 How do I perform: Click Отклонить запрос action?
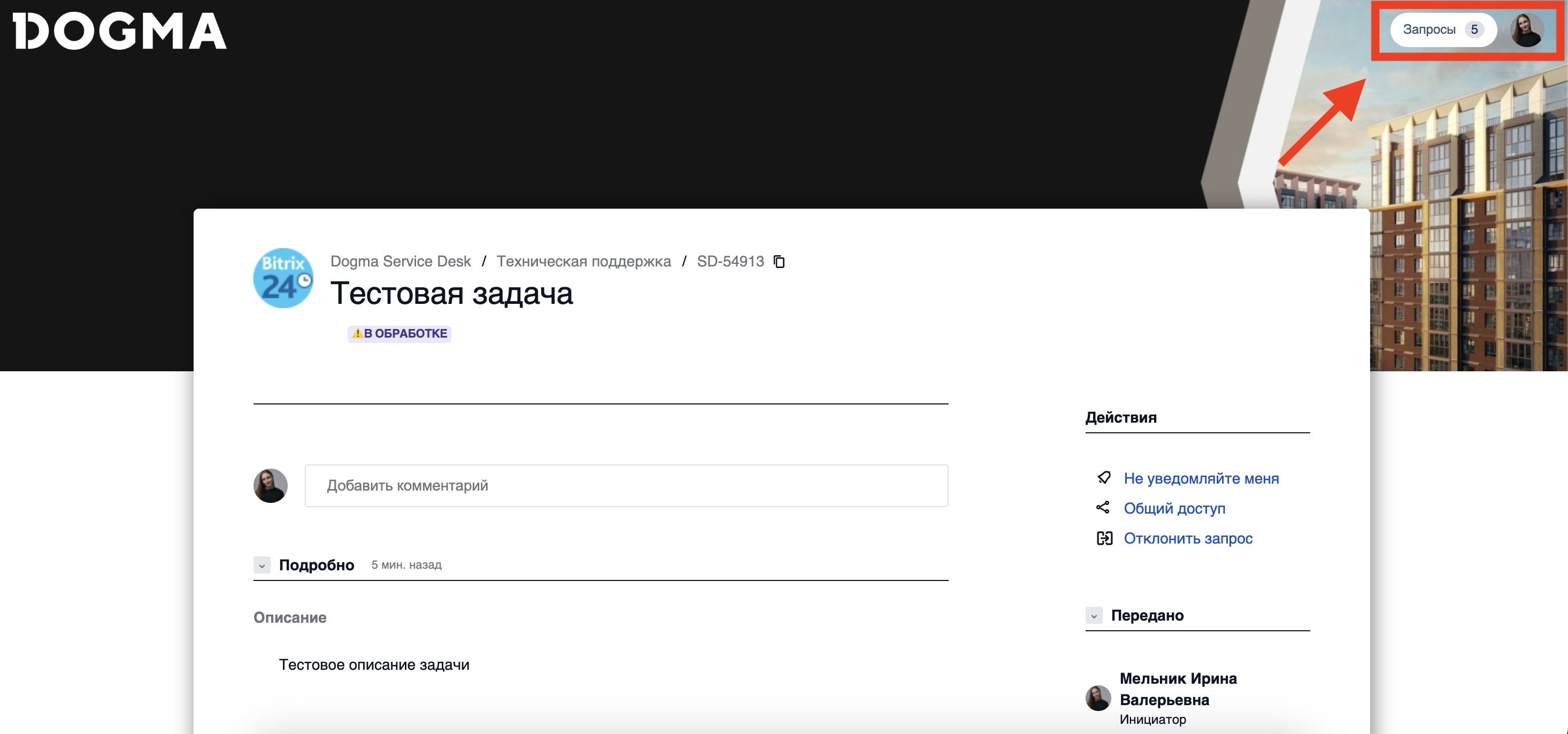point(1188,539)
